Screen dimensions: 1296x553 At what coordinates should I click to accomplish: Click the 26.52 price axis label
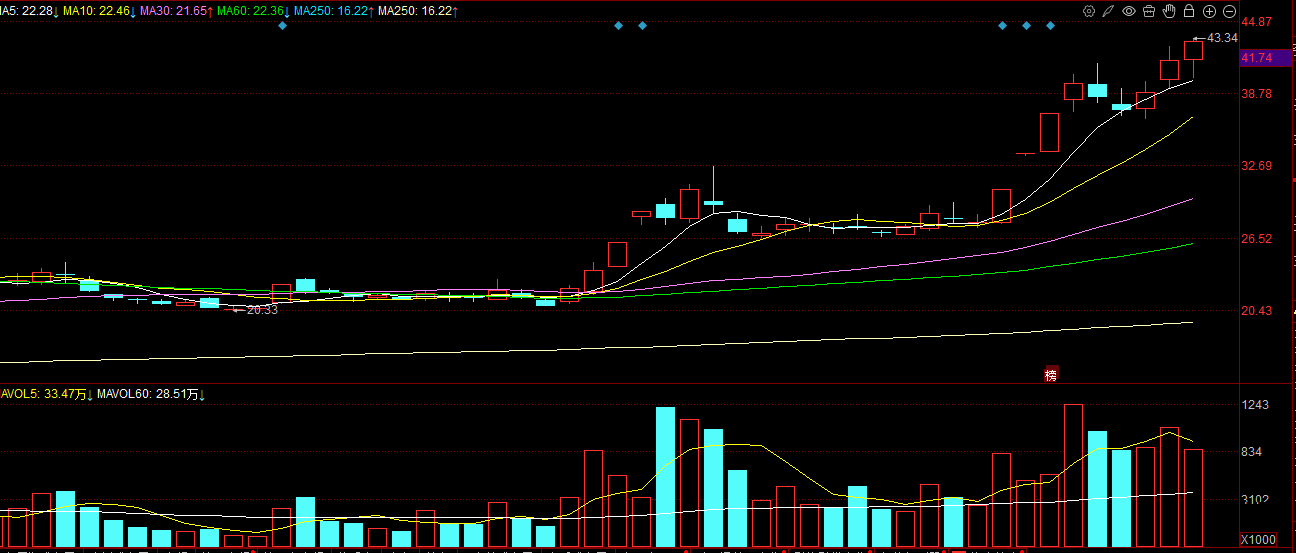pyautogui.click(x=1256, y=239)
